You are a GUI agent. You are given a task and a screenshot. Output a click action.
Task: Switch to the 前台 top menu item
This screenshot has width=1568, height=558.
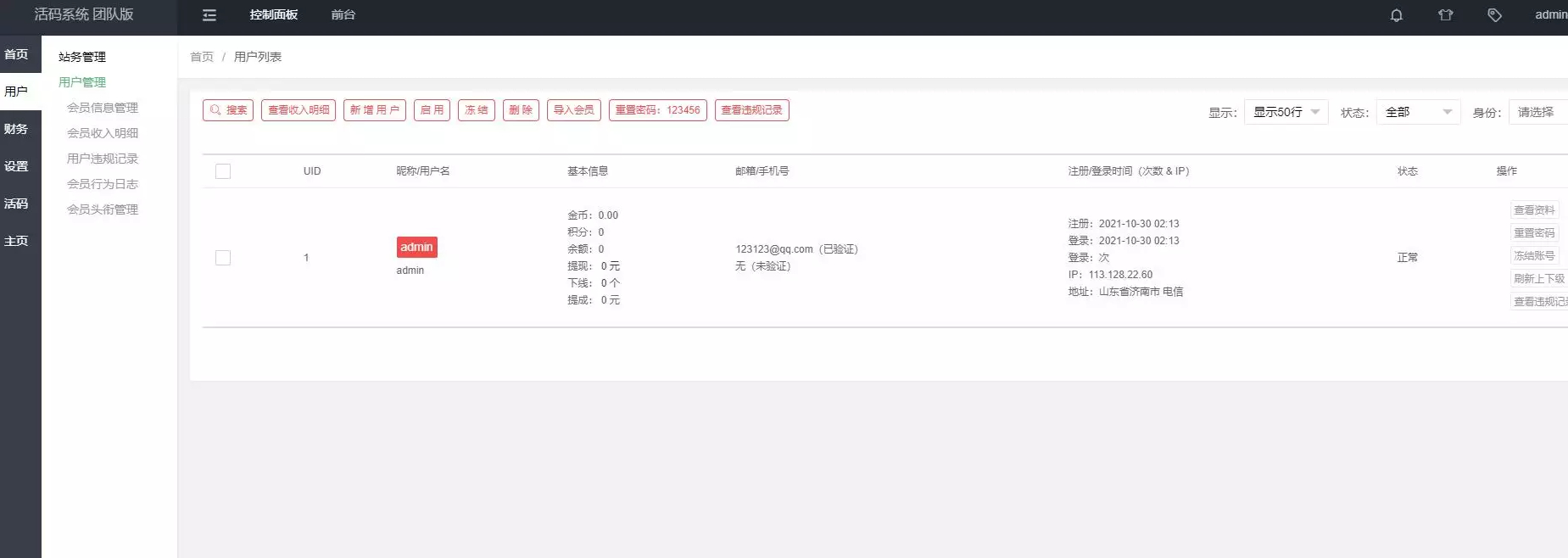pos(343,15)
